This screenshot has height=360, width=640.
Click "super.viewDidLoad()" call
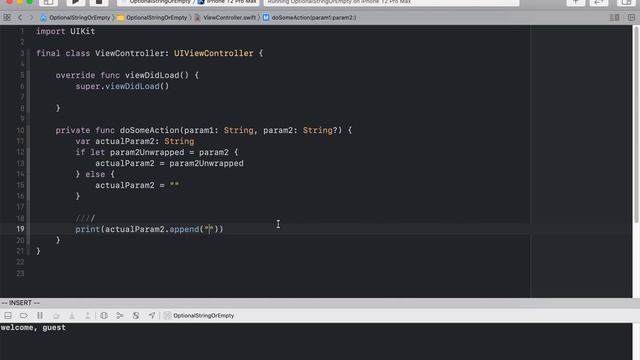(122, 86)
